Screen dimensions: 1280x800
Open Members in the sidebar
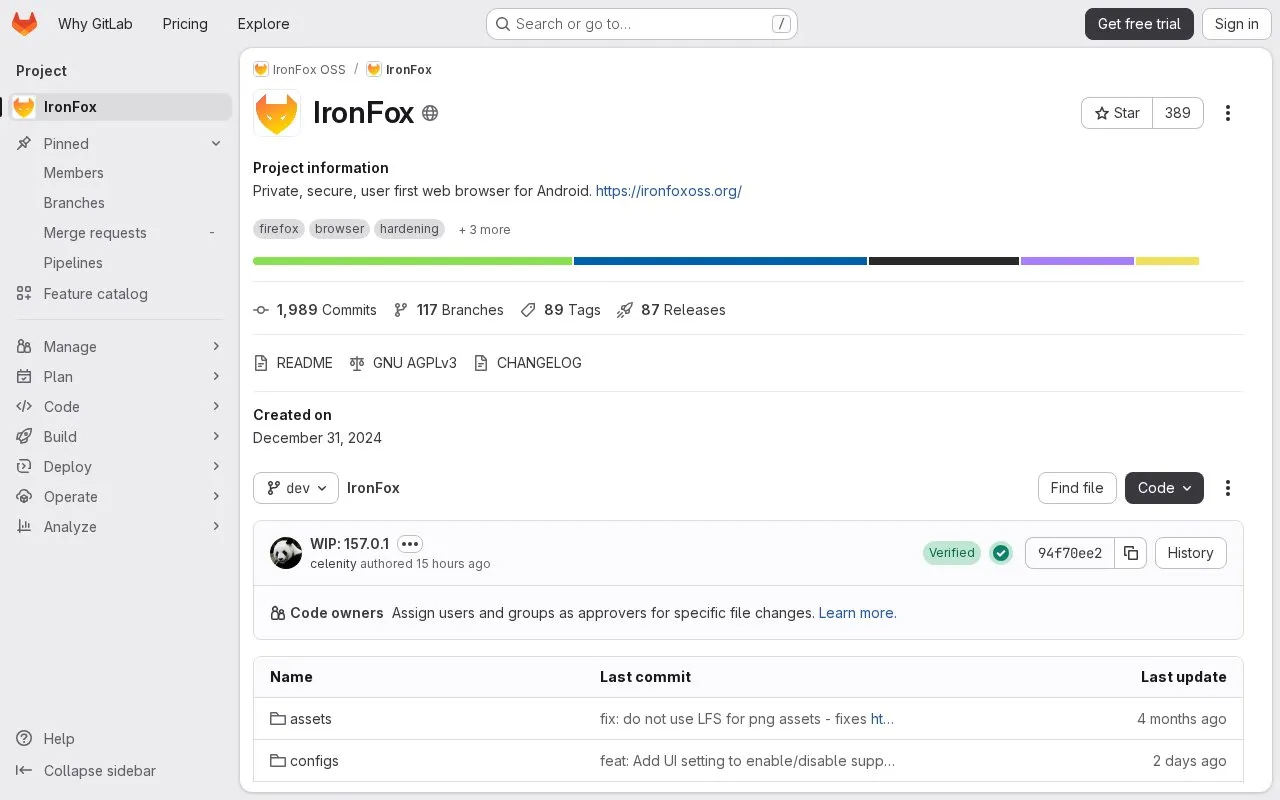coord(73,173)
